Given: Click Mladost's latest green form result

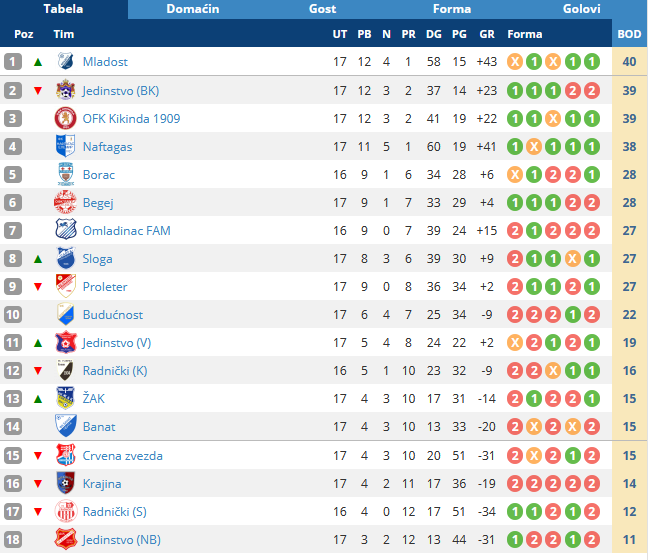Looking at the screenshot, I should [592, 62].
